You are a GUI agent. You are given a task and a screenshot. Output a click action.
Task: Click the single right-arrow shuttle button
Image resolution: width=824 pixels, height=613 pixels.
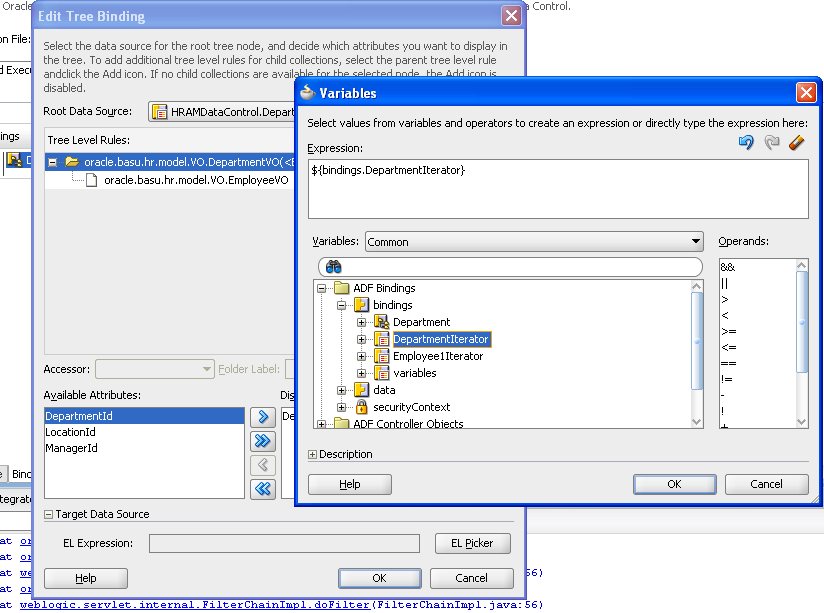click(262, 417)
